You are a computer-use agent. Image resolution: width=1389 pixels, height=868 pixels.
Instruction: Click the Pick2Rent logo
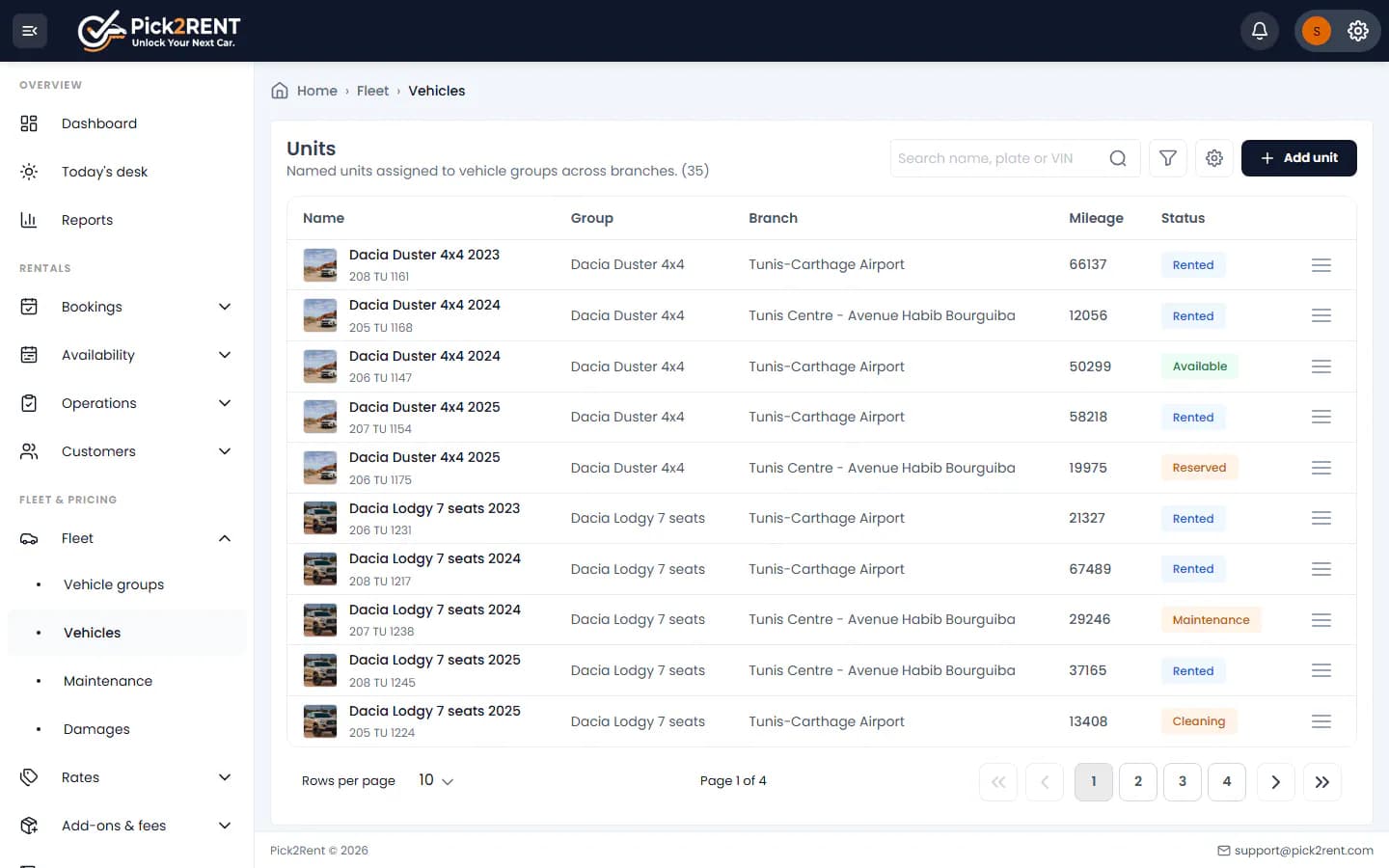(159, 31)
